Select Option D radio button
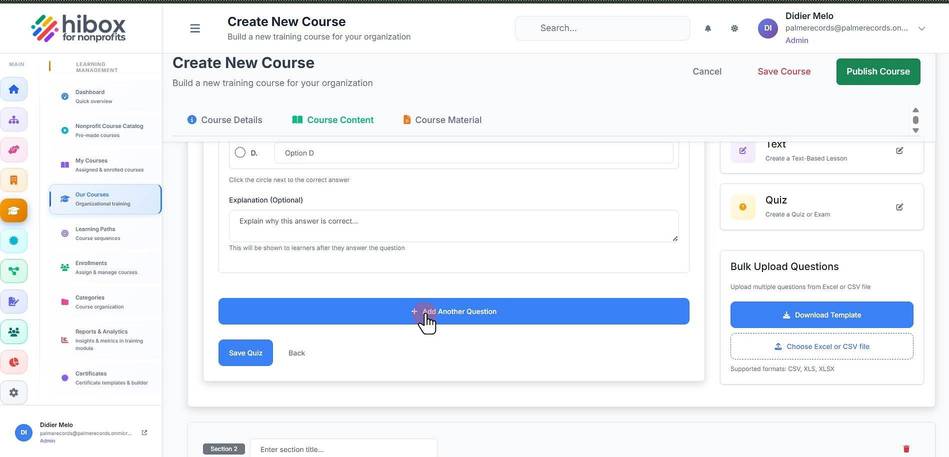The height and width of the screenshot is (457, 949). click(240, 153)
